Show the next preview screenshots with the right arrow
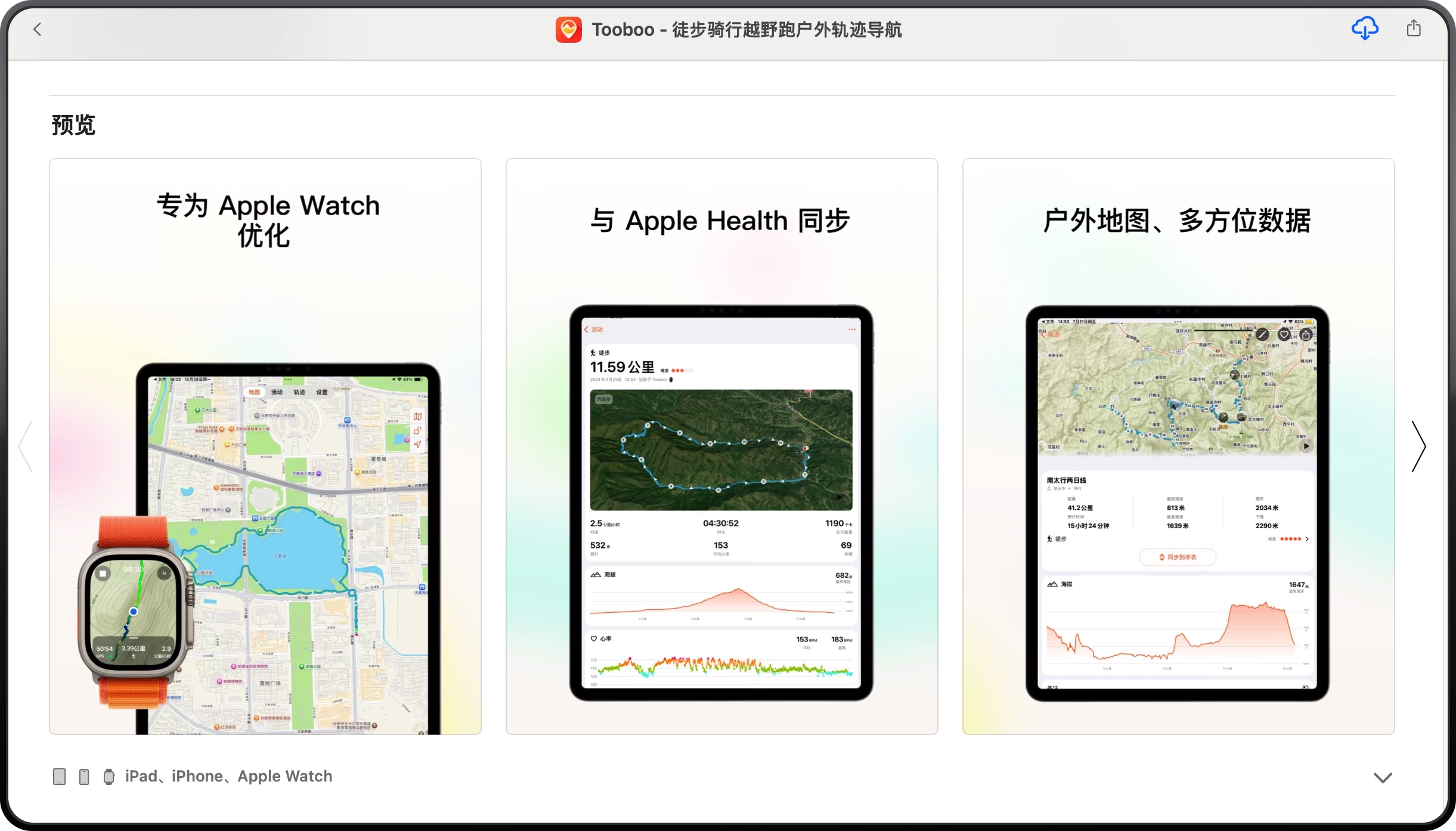Screen dimensions: 1456x831 coord(1418,446)
